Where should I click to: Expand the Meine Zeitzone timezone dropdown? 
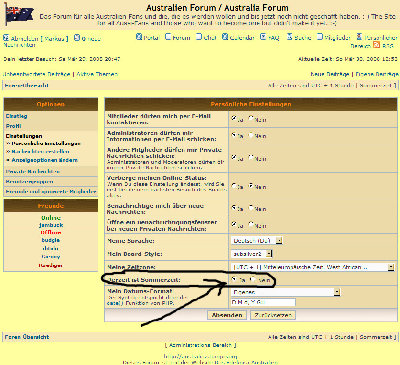313,267
